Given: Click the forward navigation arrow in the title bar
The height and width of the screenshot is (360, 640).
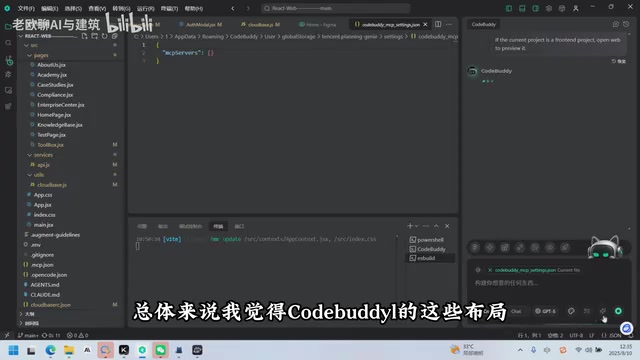Looking at the screenshot, I should point(248,8).
